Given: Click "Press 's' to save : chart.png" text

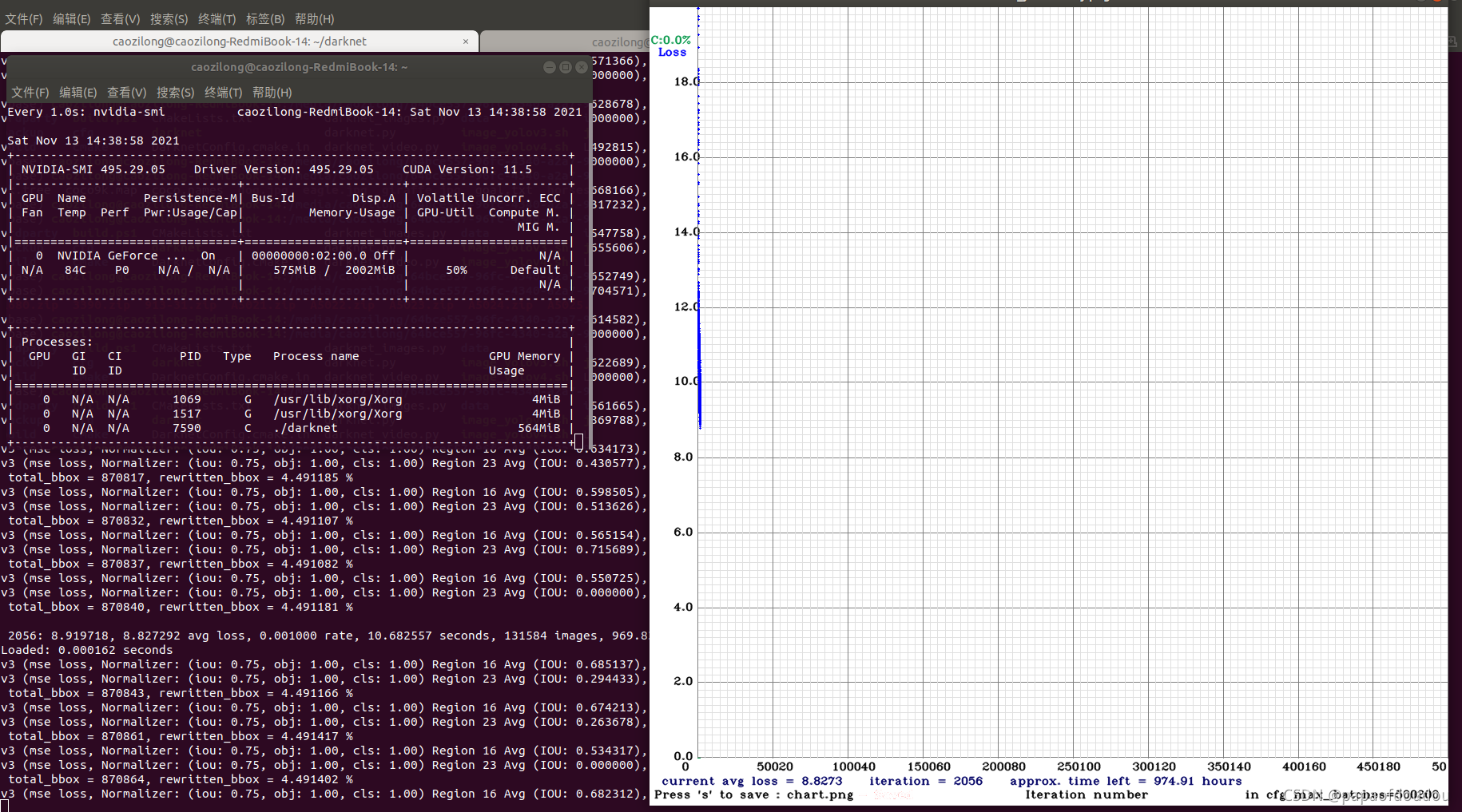Looking at the screenshot, I should coord(754,794).
